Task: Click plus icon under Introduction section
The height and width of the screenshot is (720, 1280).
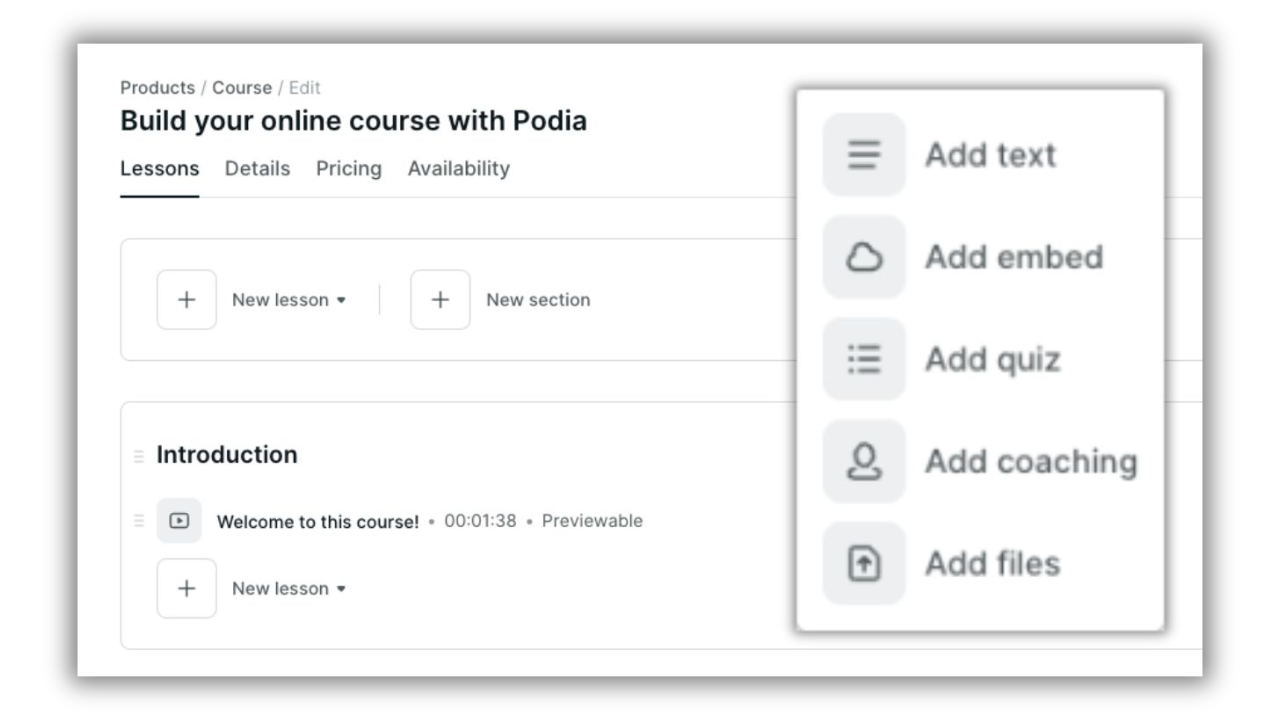Action: click(x=187, y=589)
